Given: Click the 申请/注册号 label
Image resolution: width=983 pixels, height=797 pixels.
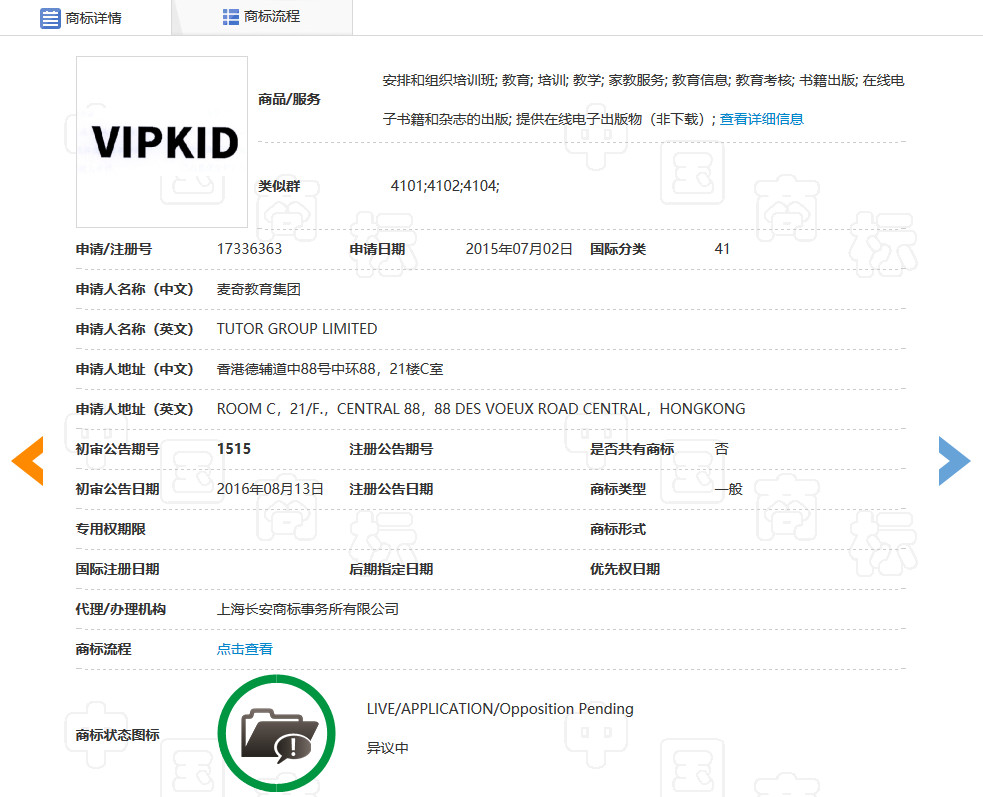Looking at the screenshot, I should pyautogui.click(x=113, y=249).
